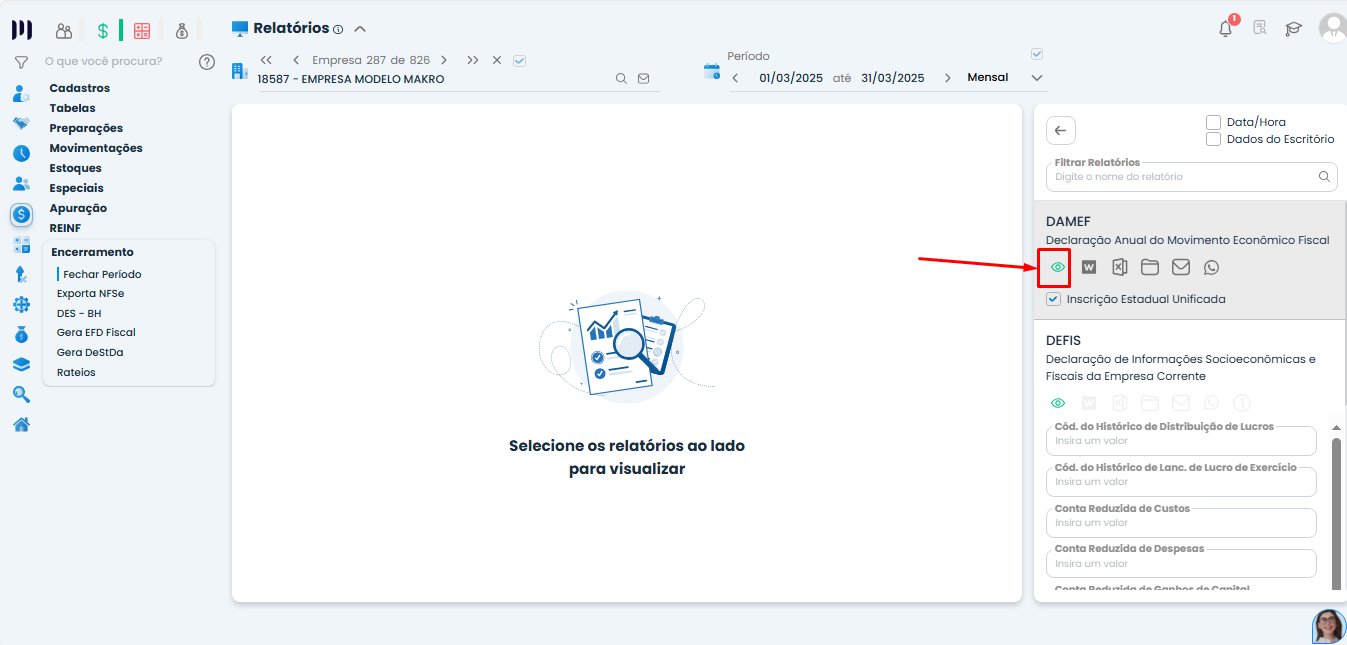Collapse the Relatórios header chevron
1347x645 pixels.
click(360, 29)
